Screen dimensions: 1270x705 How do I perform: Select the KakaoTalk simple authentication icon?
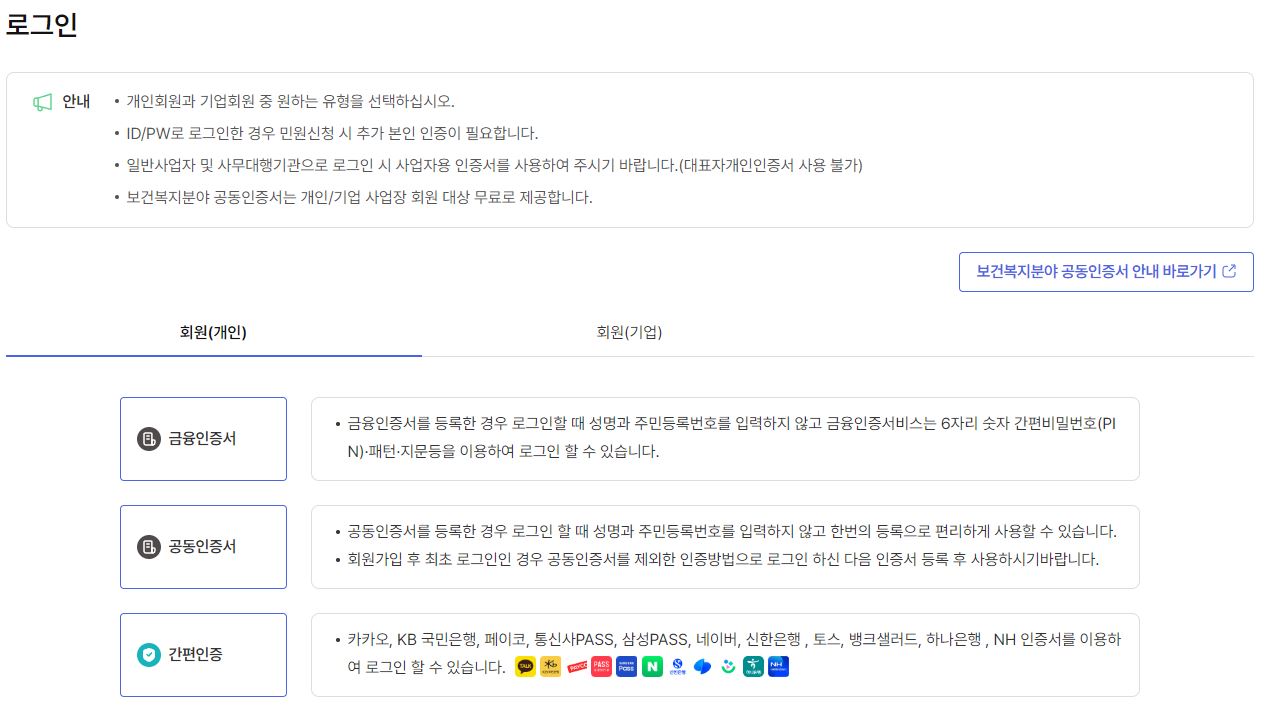tap(525, 667)
